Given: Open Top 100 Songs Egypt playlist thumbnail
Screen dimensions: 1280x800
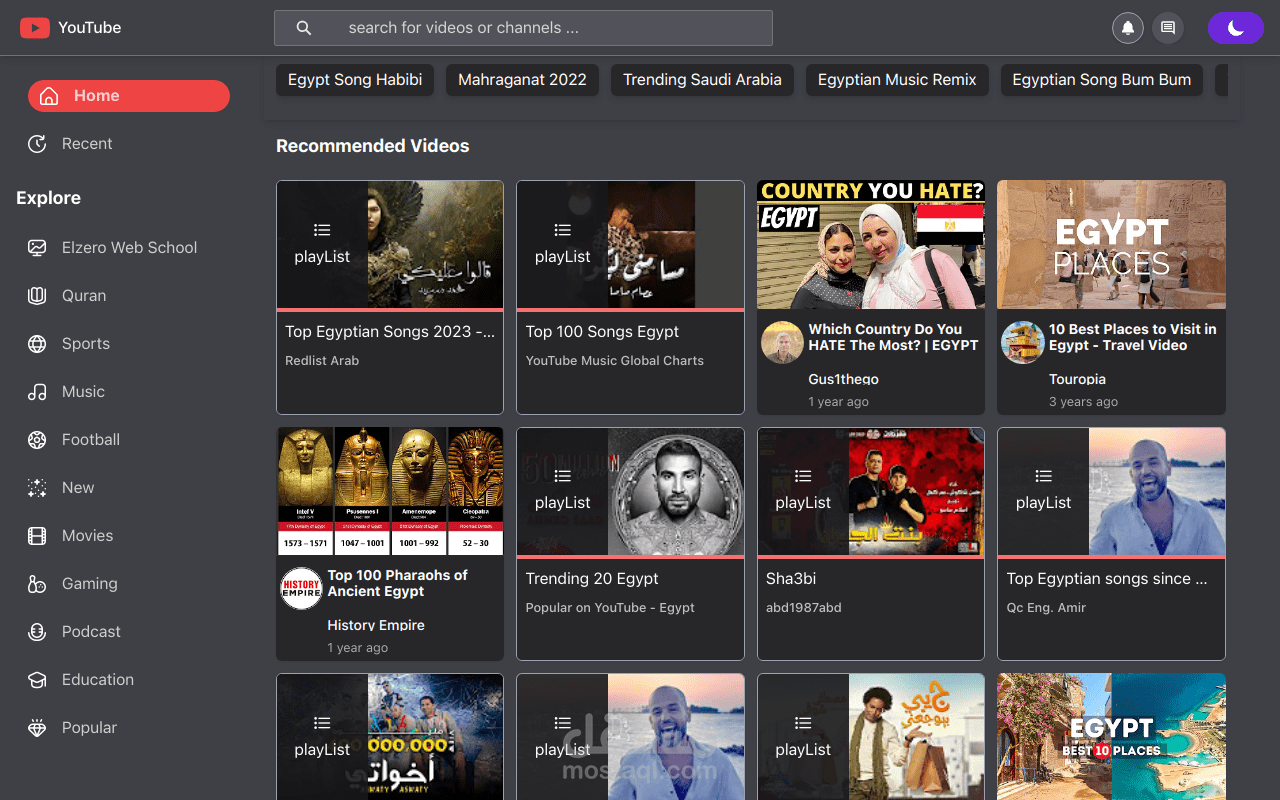Looking at the screenshot, I should [630, 244].
